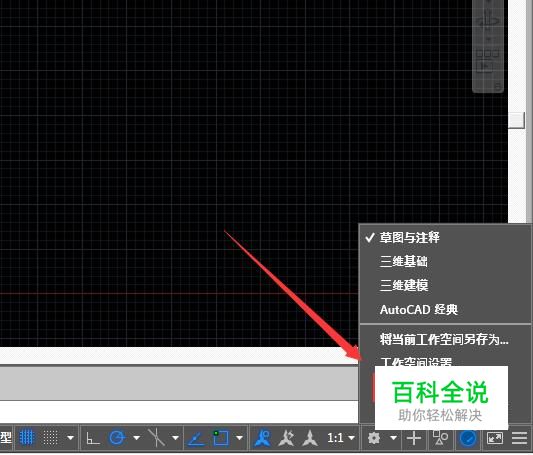Click 将当前工作空间另存为... menu entry
Viewport: 533px width, 455px height.
pyautogui.click(x=445, y=339)
